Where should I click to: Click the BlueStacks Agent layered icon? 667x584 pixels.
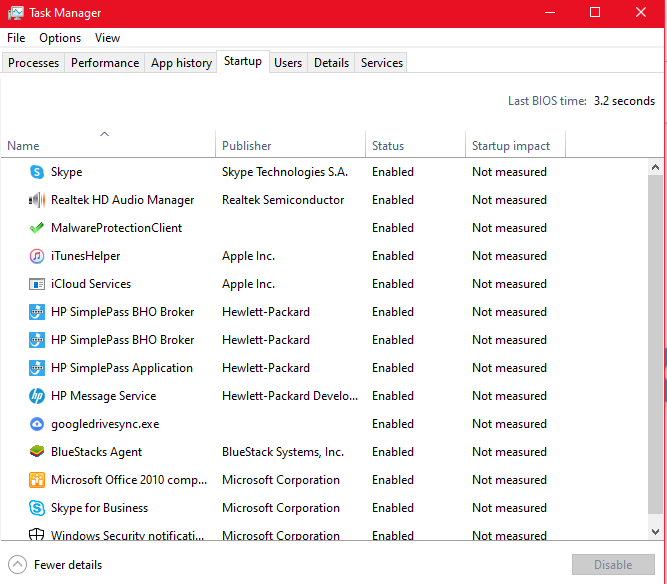tap(37, 451)
